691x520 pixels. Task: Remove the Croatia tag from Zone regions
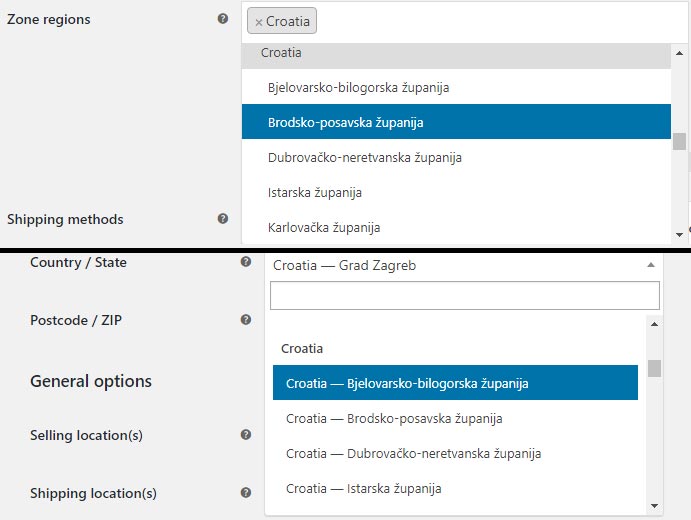(x=259, y=22)
